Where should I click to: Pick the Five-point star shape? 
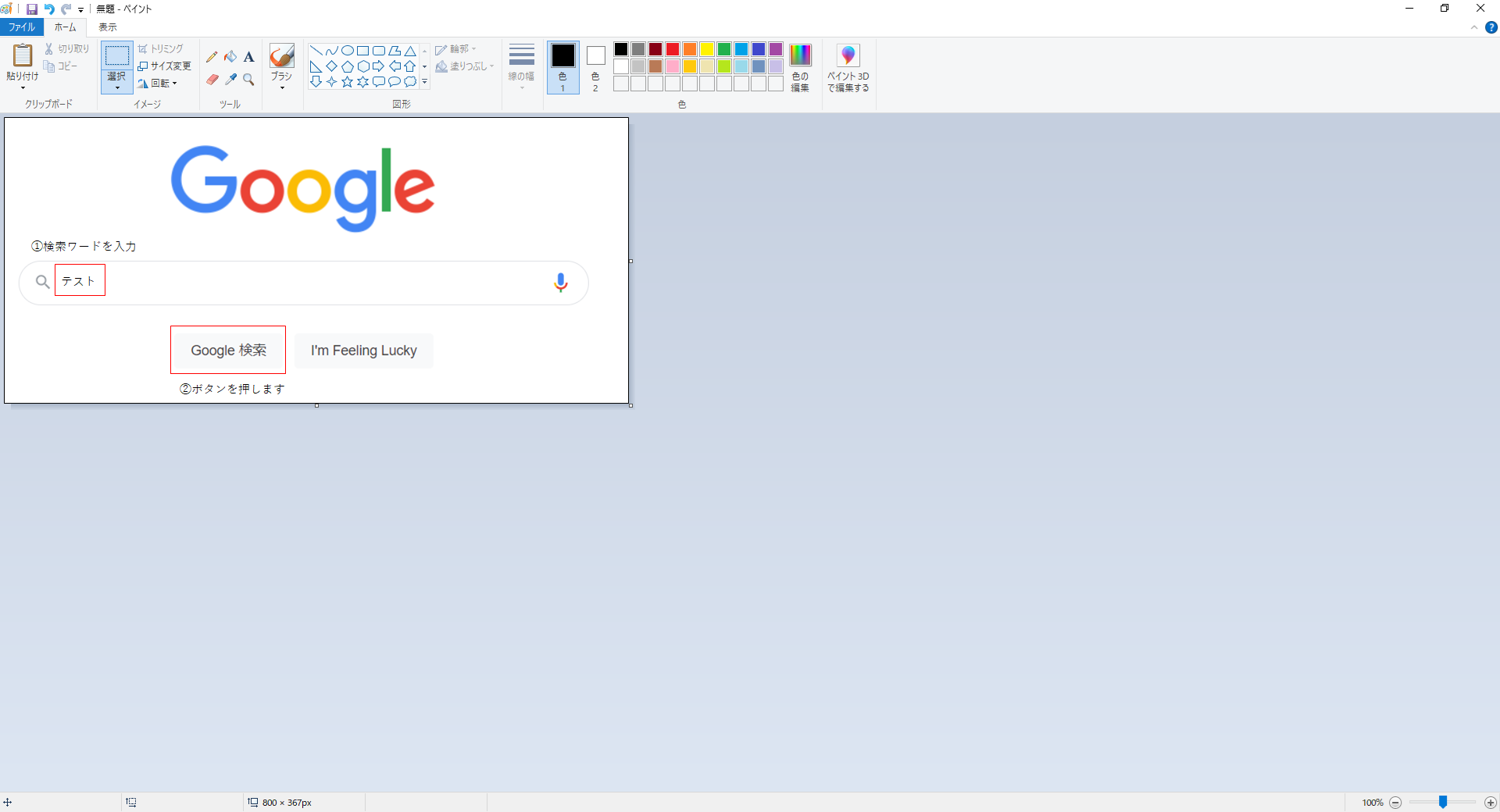[348, 82]
